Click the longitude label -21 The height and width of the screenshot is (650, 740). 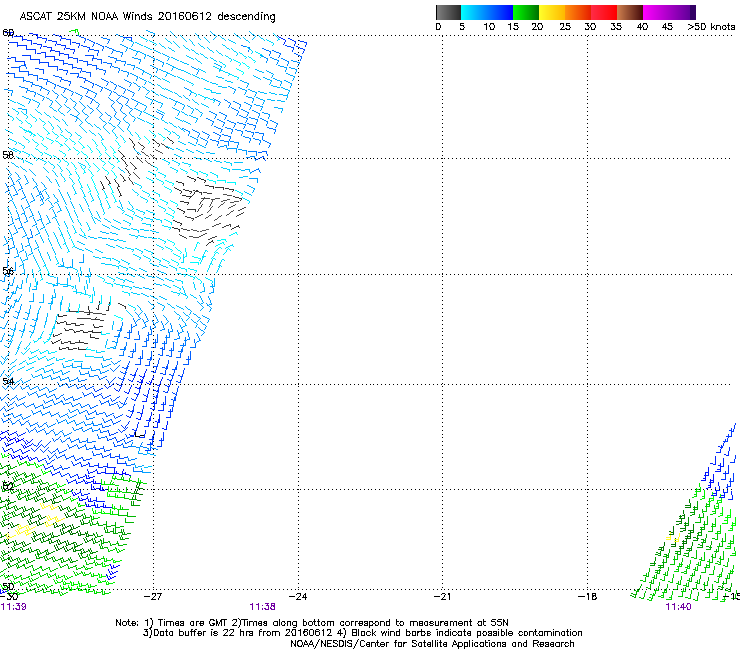tap(442, 597)
